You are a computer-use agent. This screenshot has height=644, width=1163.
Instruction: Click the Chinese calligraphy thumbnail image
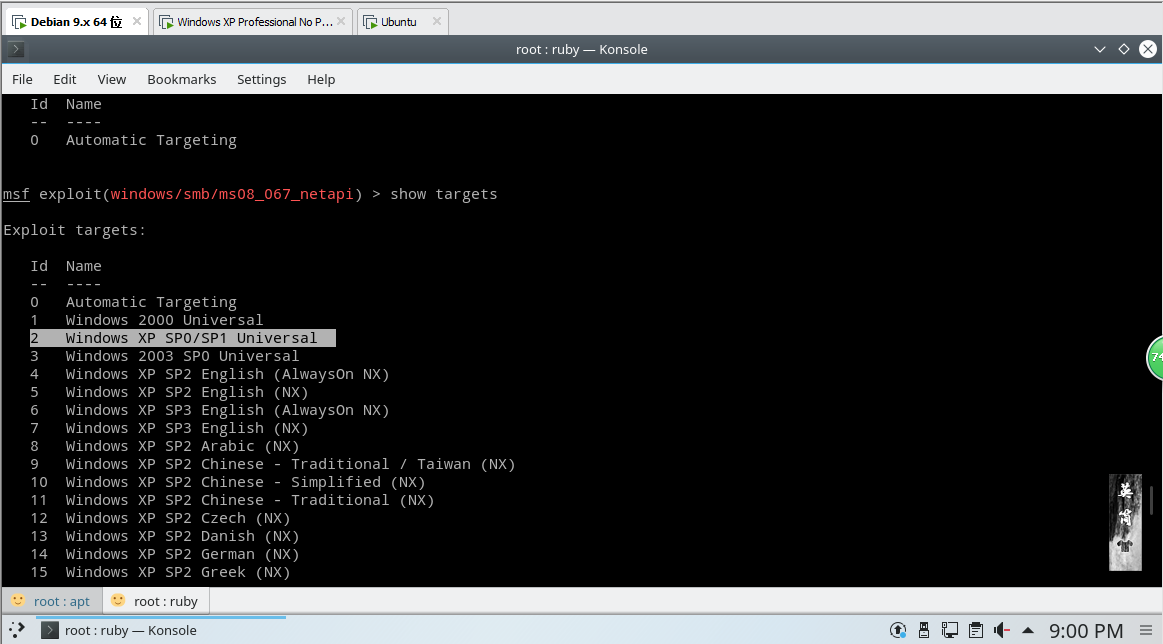click(1125, 522)
